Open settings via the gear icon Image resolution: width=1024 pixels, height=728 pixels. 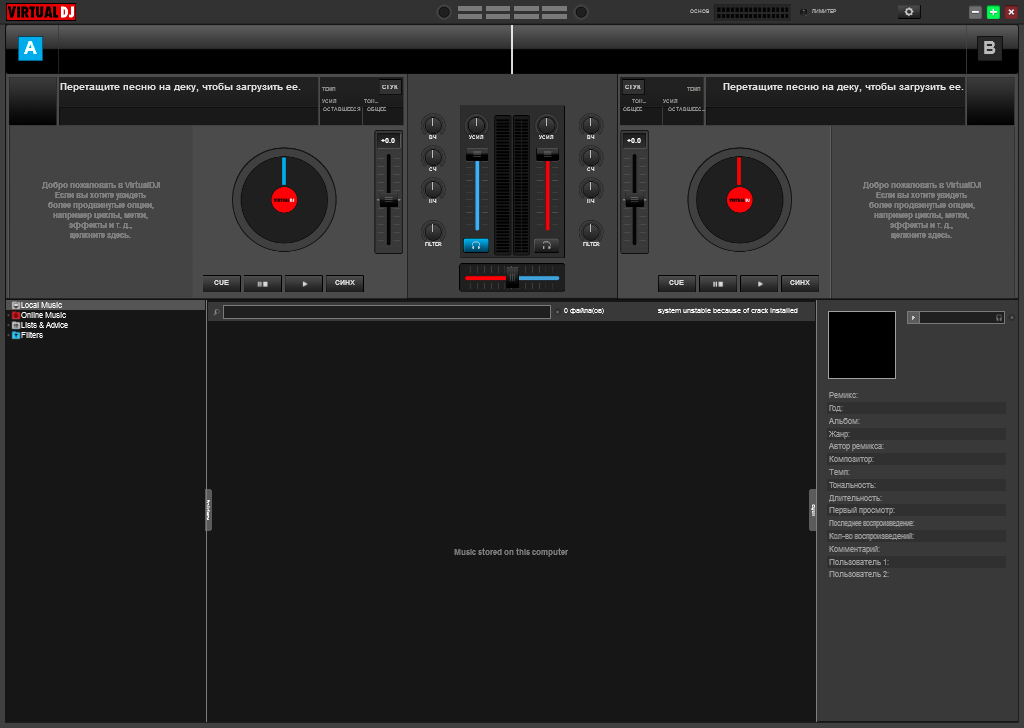coord(908,10)
